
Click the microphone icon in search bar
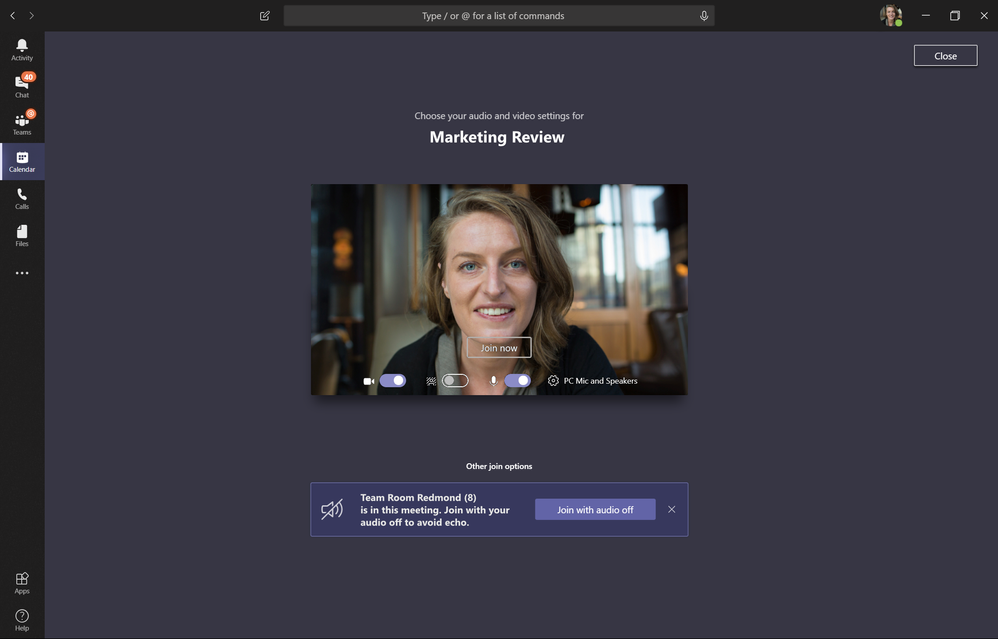click(704, 16)
